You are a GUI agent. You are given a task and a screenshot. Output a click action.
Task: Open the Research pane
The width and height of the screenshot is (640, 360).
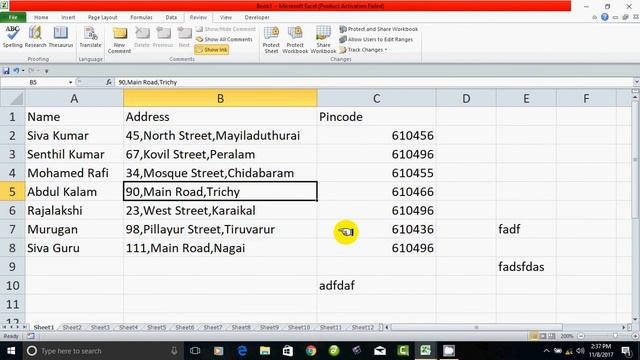(x=36, y=37)
